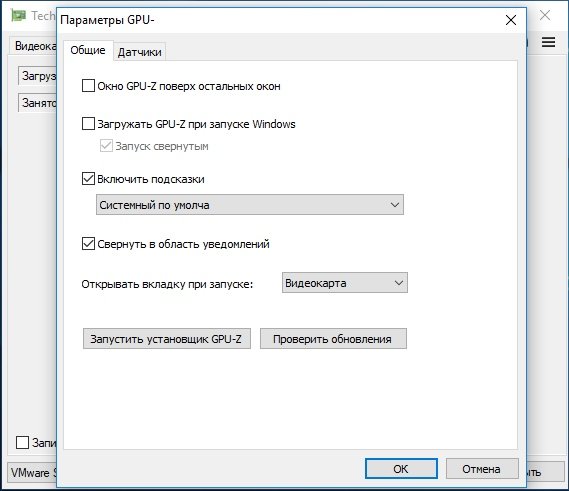Expand the Системный по умолча language dropdown
The width and height of the screenshot is (569, 491).
coord(250,205)
